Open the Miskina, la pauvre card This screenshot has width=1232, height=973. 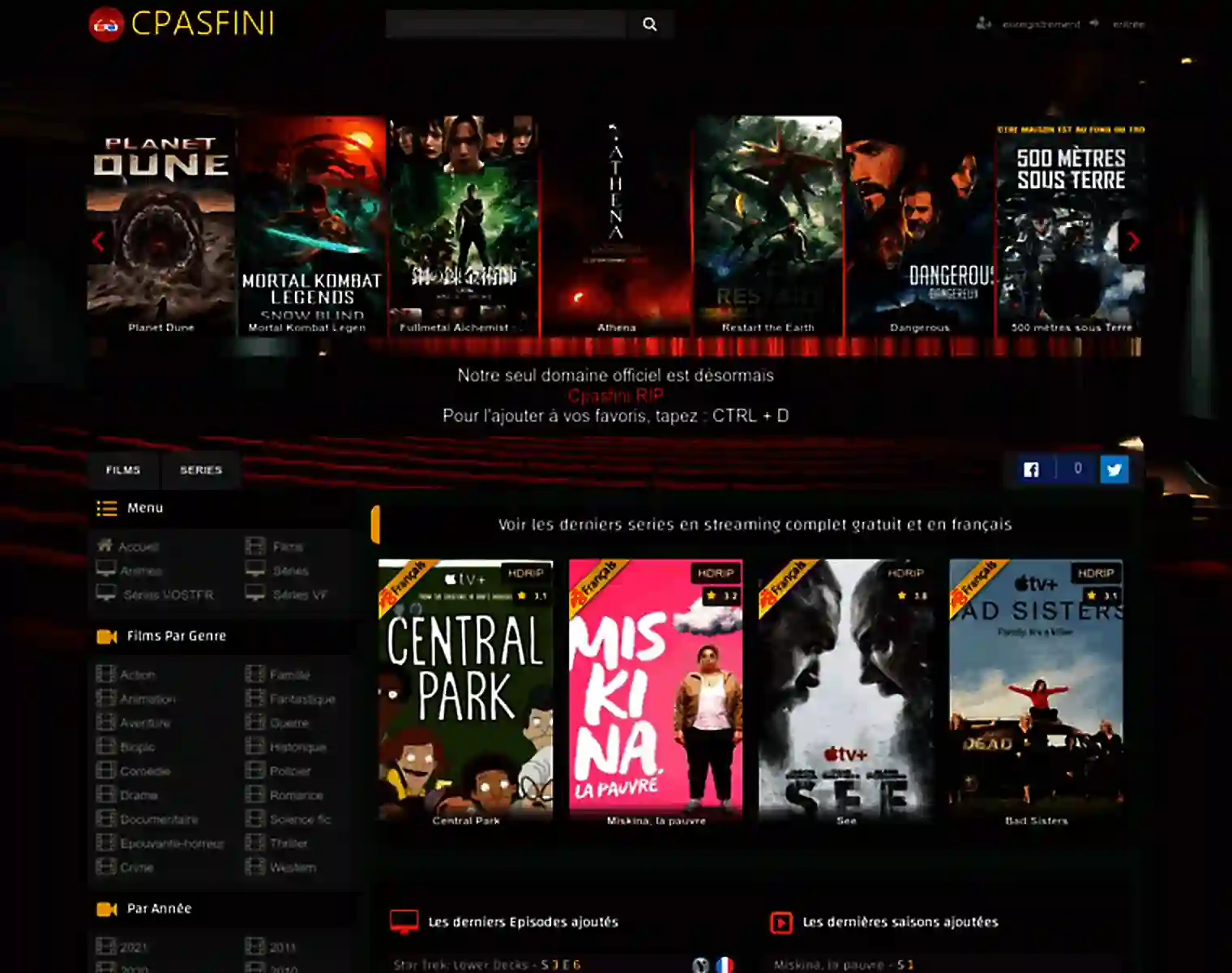pos(656,693)
